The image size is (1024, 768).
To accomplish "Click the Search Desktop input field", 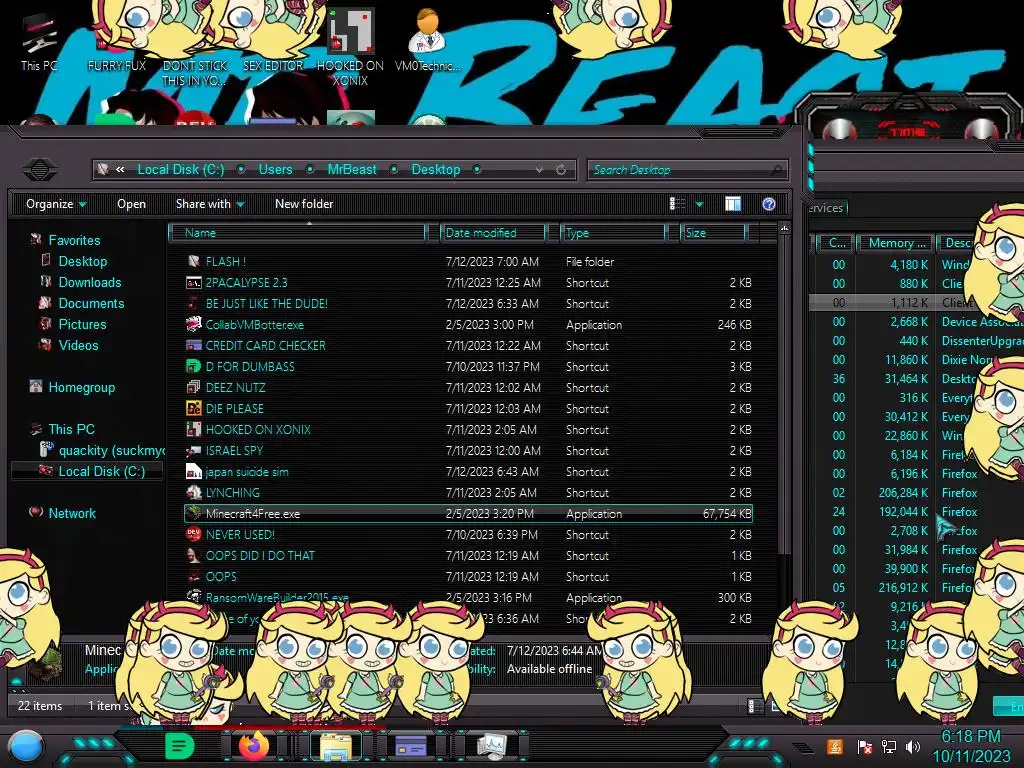I will (x=688, y=170).
